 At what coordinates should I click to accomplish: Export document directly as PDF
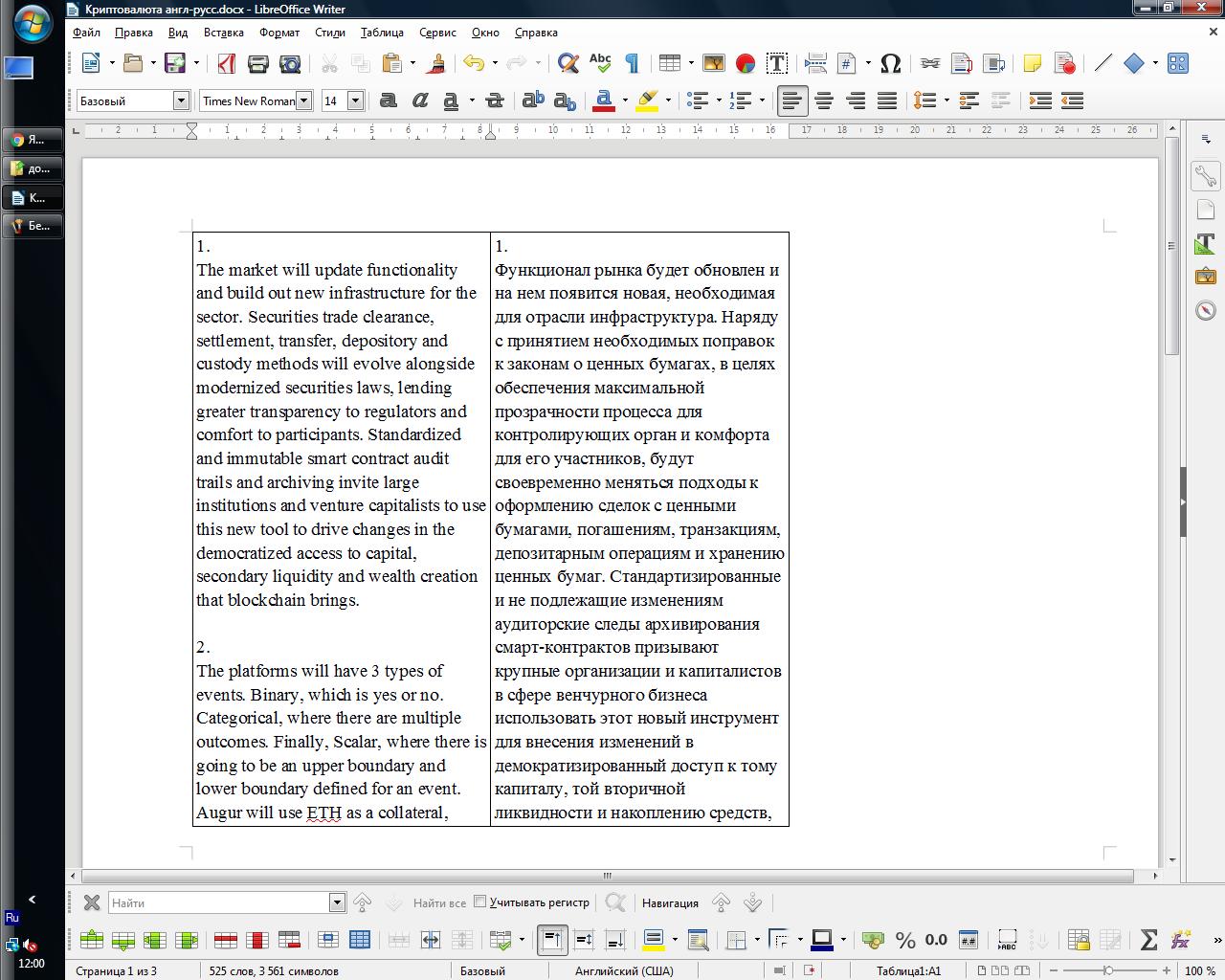[x=227, y=63]
